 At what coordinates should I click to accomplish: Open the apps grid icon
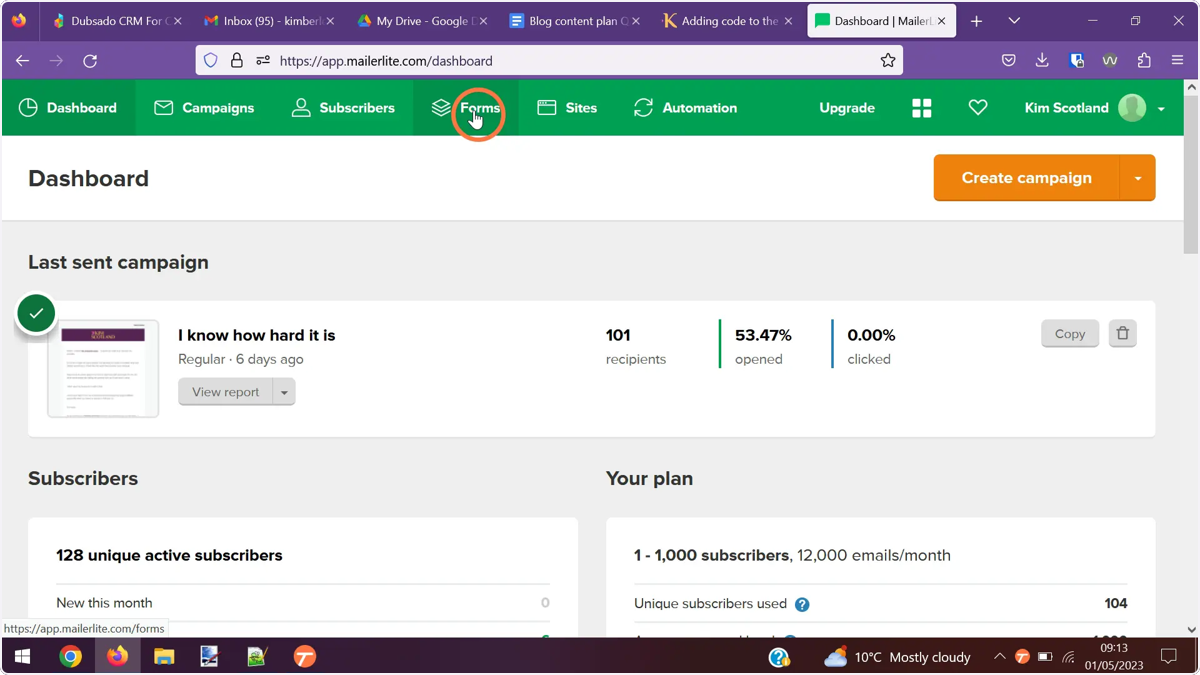click(x=922, y=108)
